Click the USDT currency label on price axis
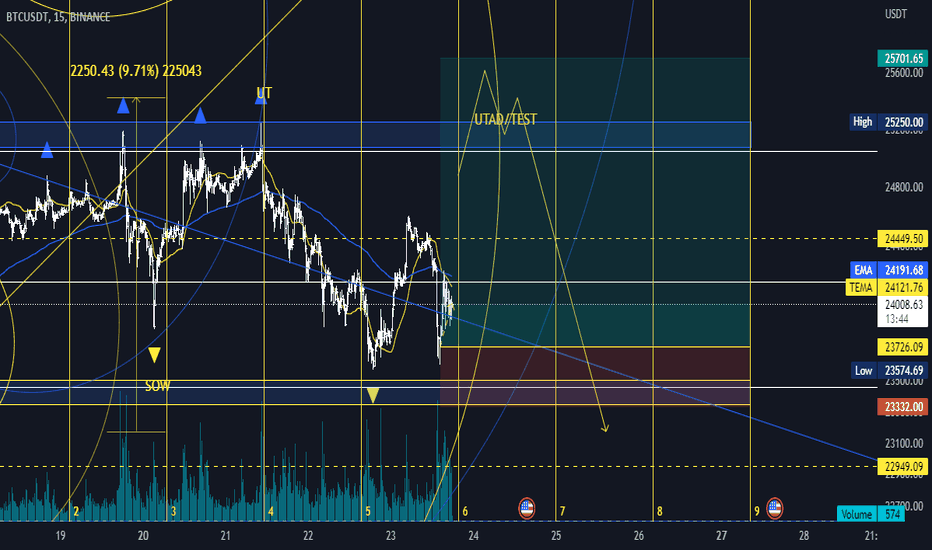 tap(896, 14)
